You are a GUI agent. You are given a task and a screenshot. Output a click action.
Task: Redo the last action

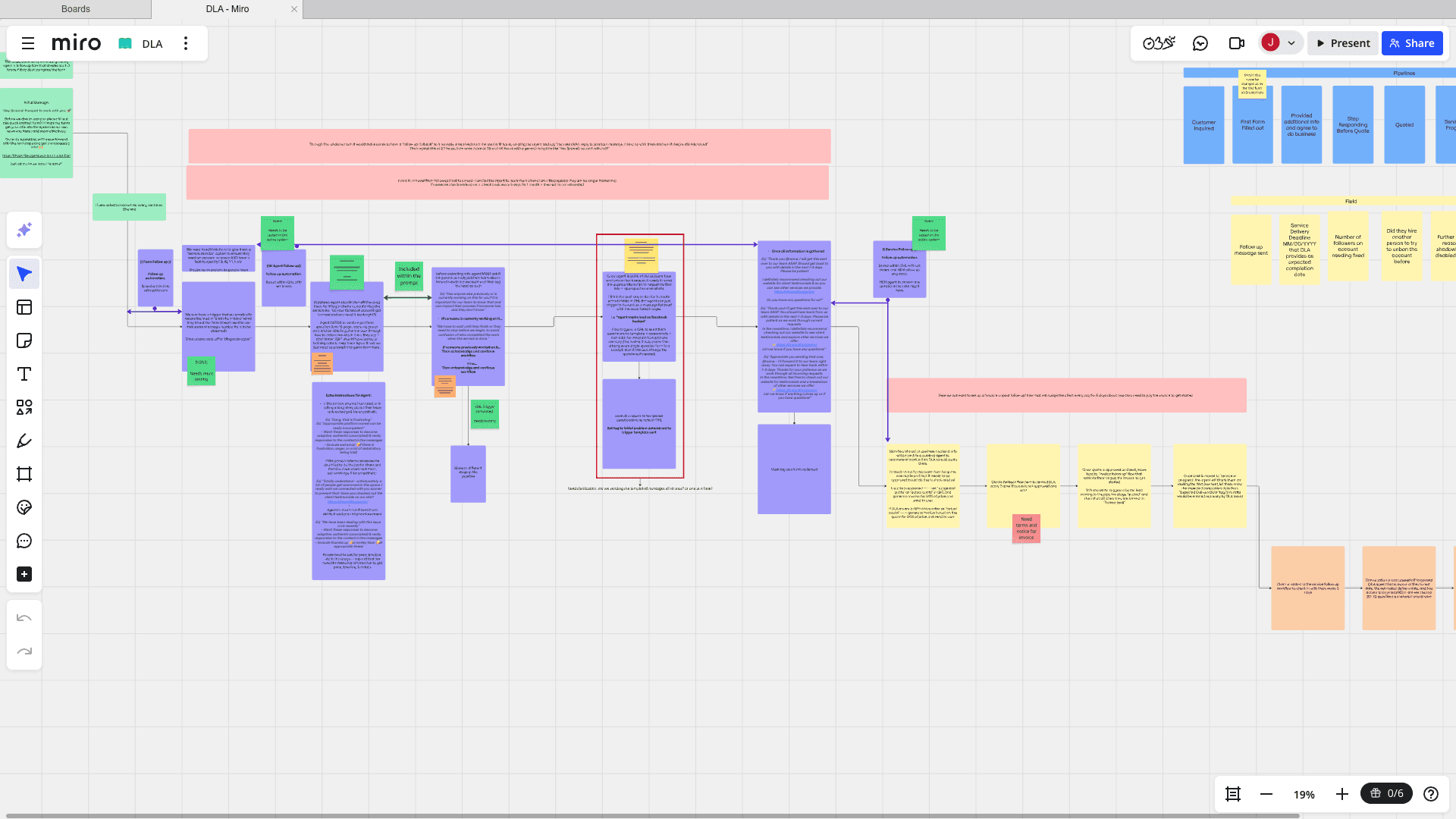point(24,651)
